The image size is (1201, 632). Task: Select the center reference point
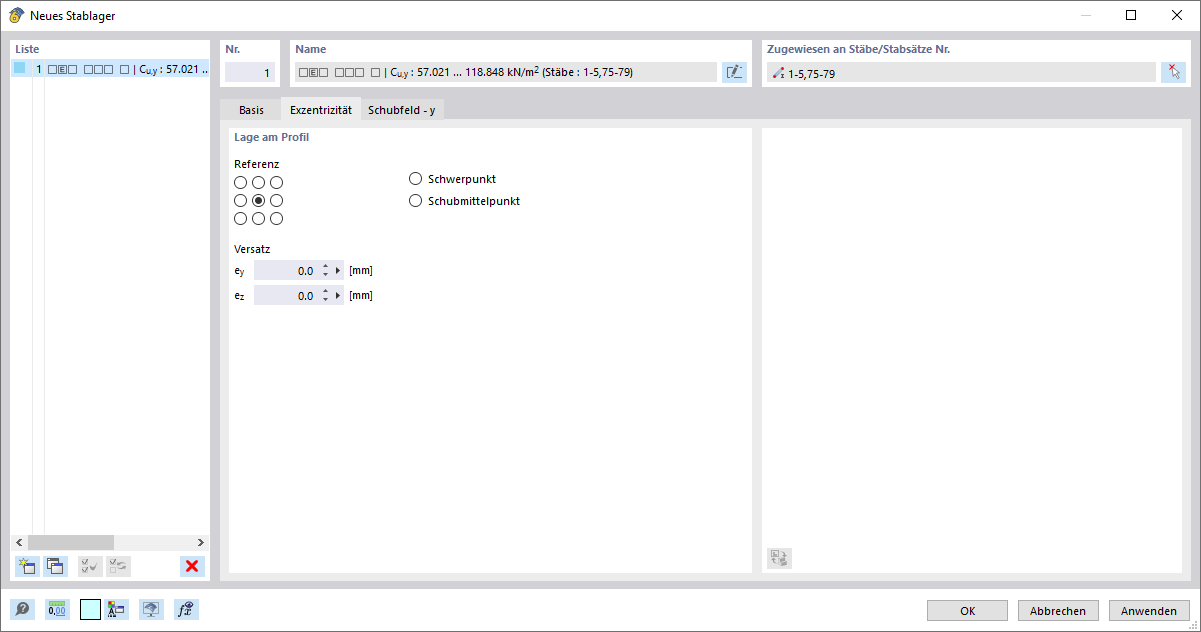point(258,200)
